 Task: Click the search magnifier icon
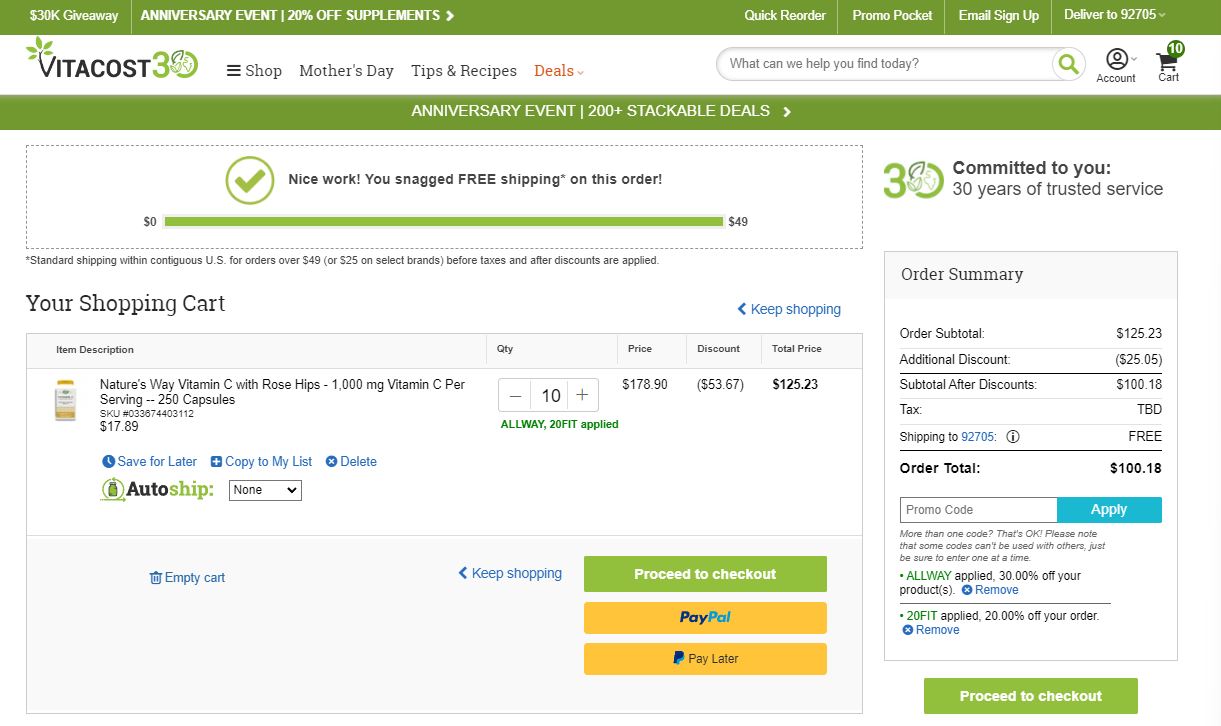[x=1069, y=64]
